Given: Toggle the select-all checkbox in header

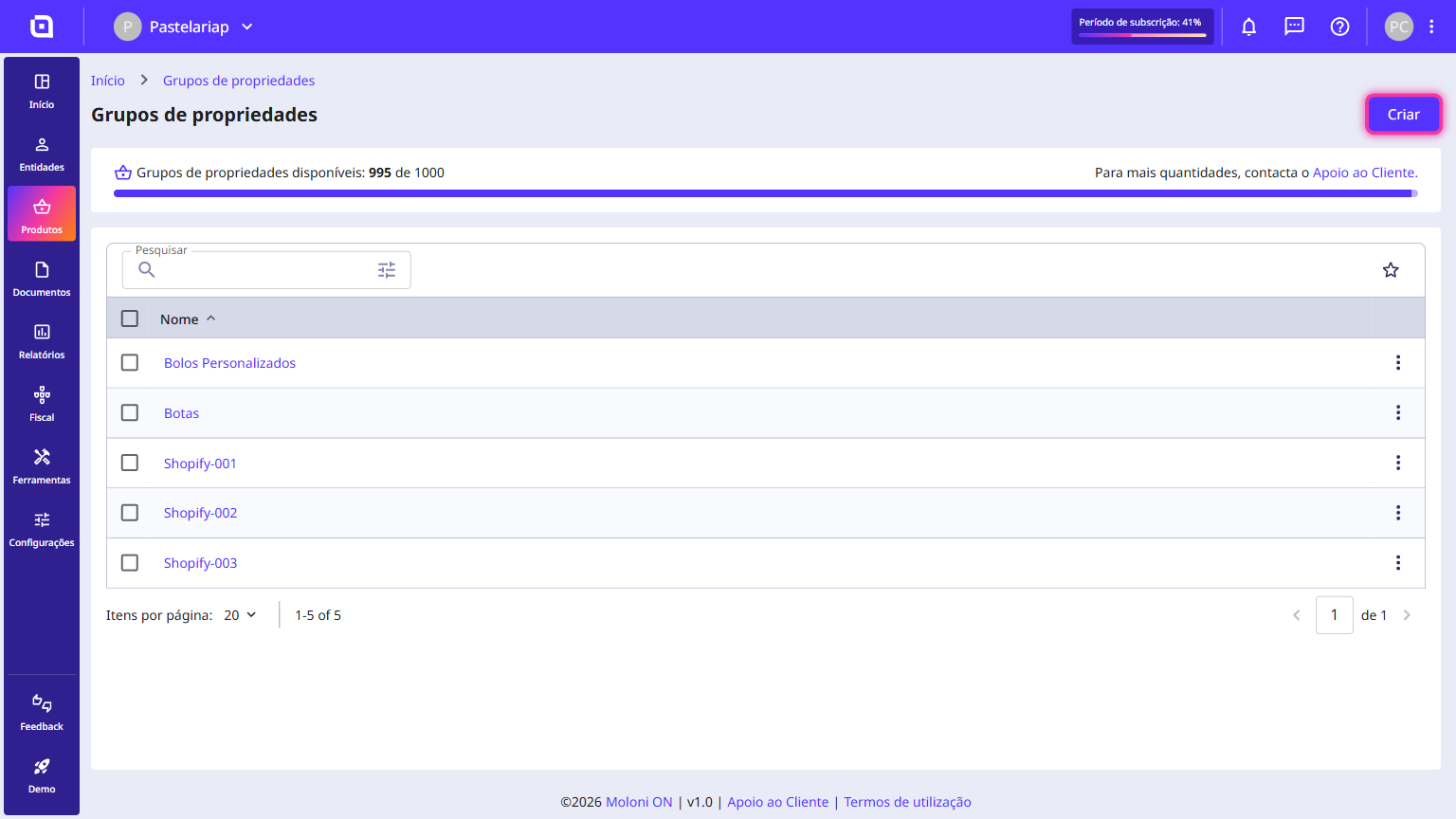Looking at the screenshot, I should (130, 318).
